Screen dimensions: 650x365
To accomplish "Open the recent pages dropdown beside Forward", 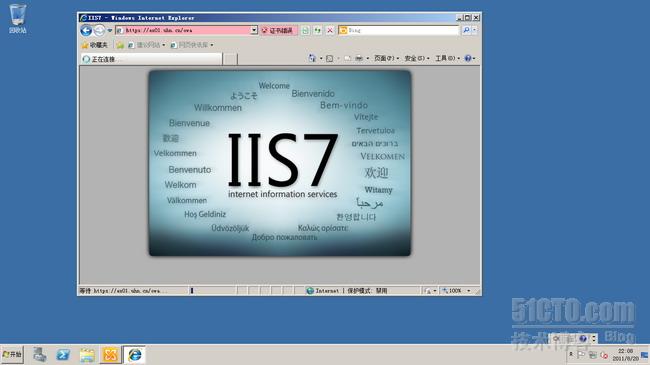I will pyautogui.click(x=110, y=30).
